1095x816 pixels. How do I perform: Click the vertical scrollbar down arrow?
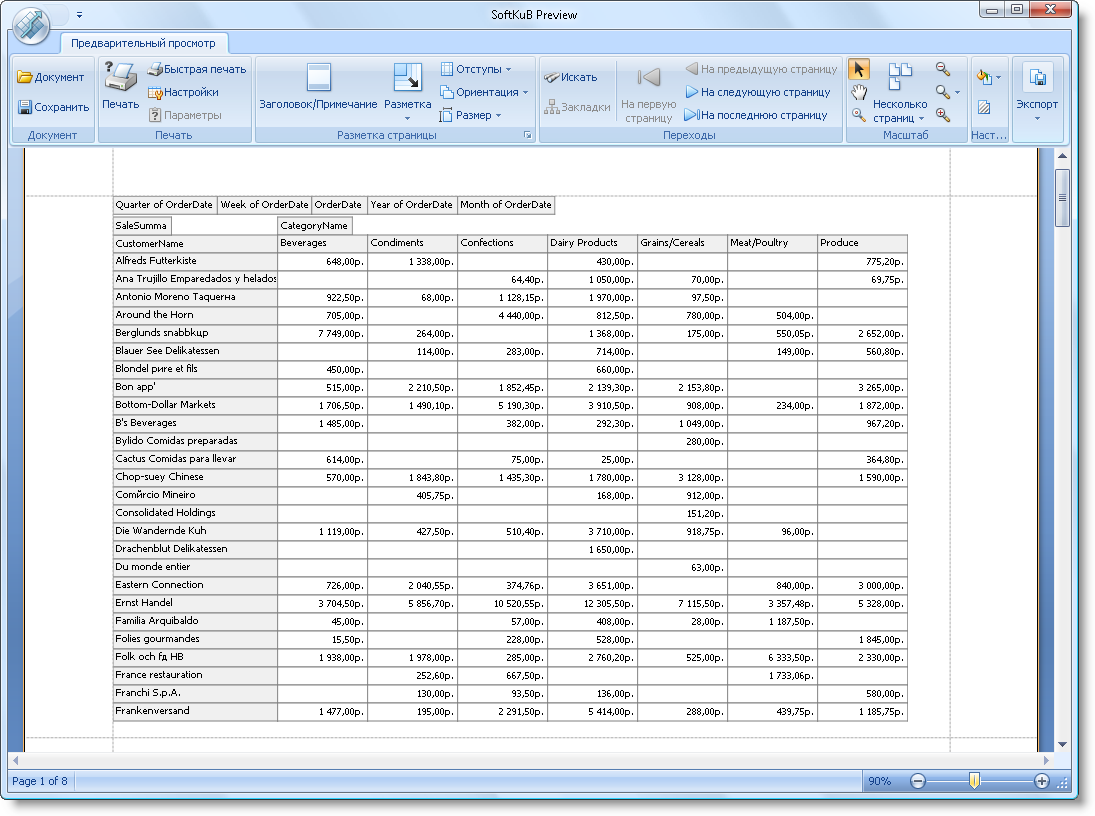point(1062,744)
